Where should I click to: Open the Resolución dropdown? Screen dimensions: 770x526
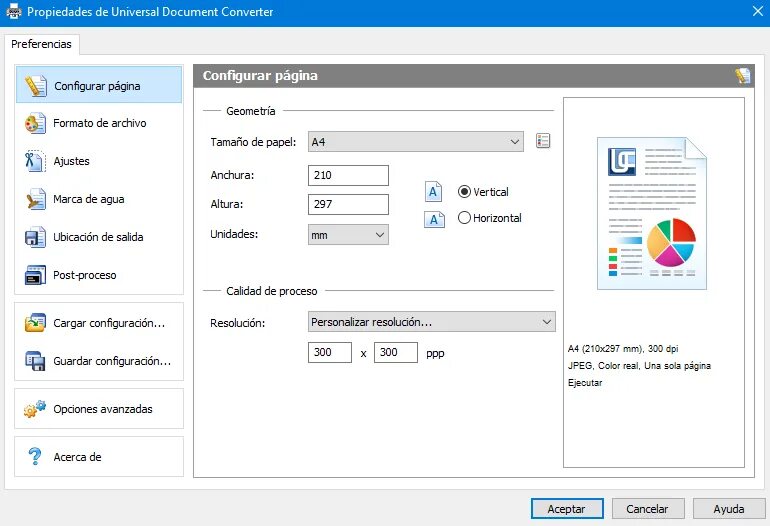click(x=432, y=322)
